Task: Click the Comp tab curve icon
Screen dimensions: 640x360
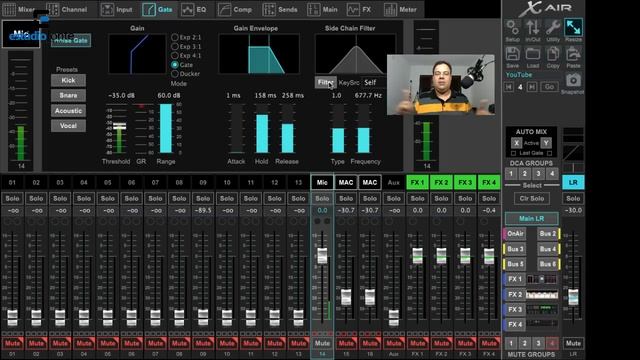Action: click(224, 9)
